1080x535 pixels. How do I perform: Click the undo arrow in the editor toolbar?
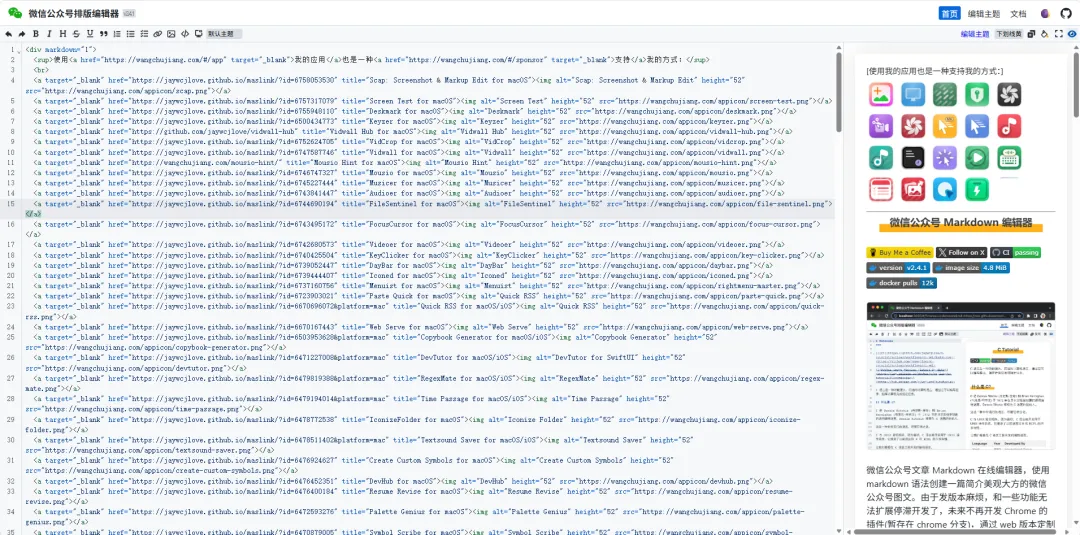tap(8, 34)
